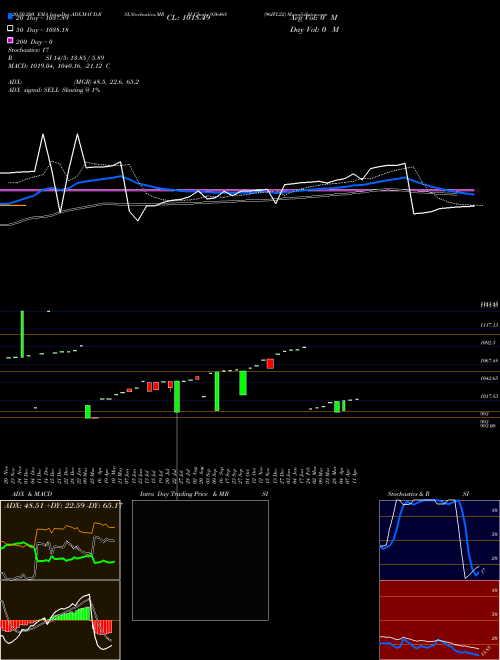Click the magenta 200 Day legend swatch

pyautogui.click(x=11, y=40)
